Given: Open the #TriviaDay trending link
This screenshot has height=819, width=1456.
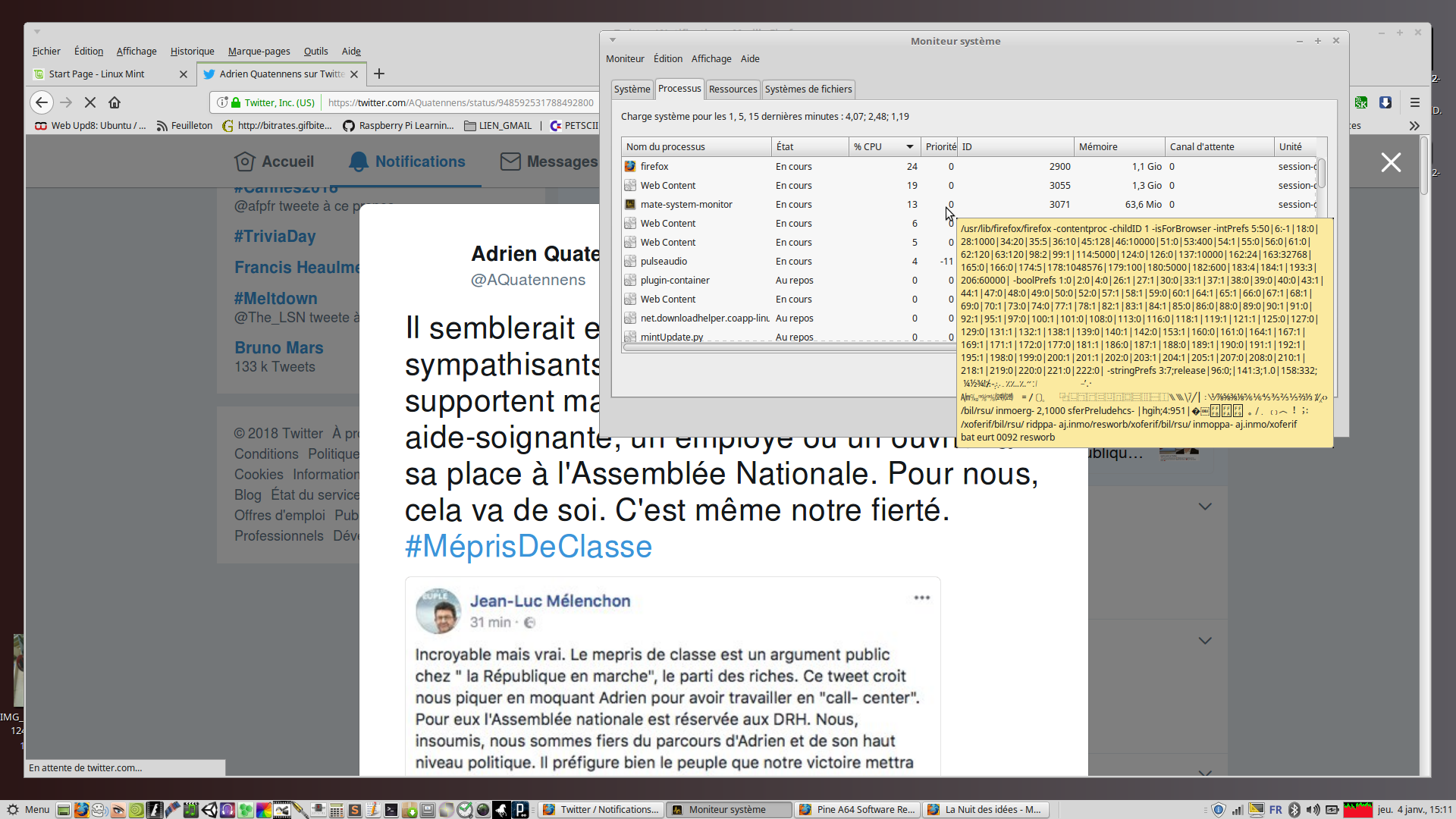Looking at the screenshot, I should (275, 237).
